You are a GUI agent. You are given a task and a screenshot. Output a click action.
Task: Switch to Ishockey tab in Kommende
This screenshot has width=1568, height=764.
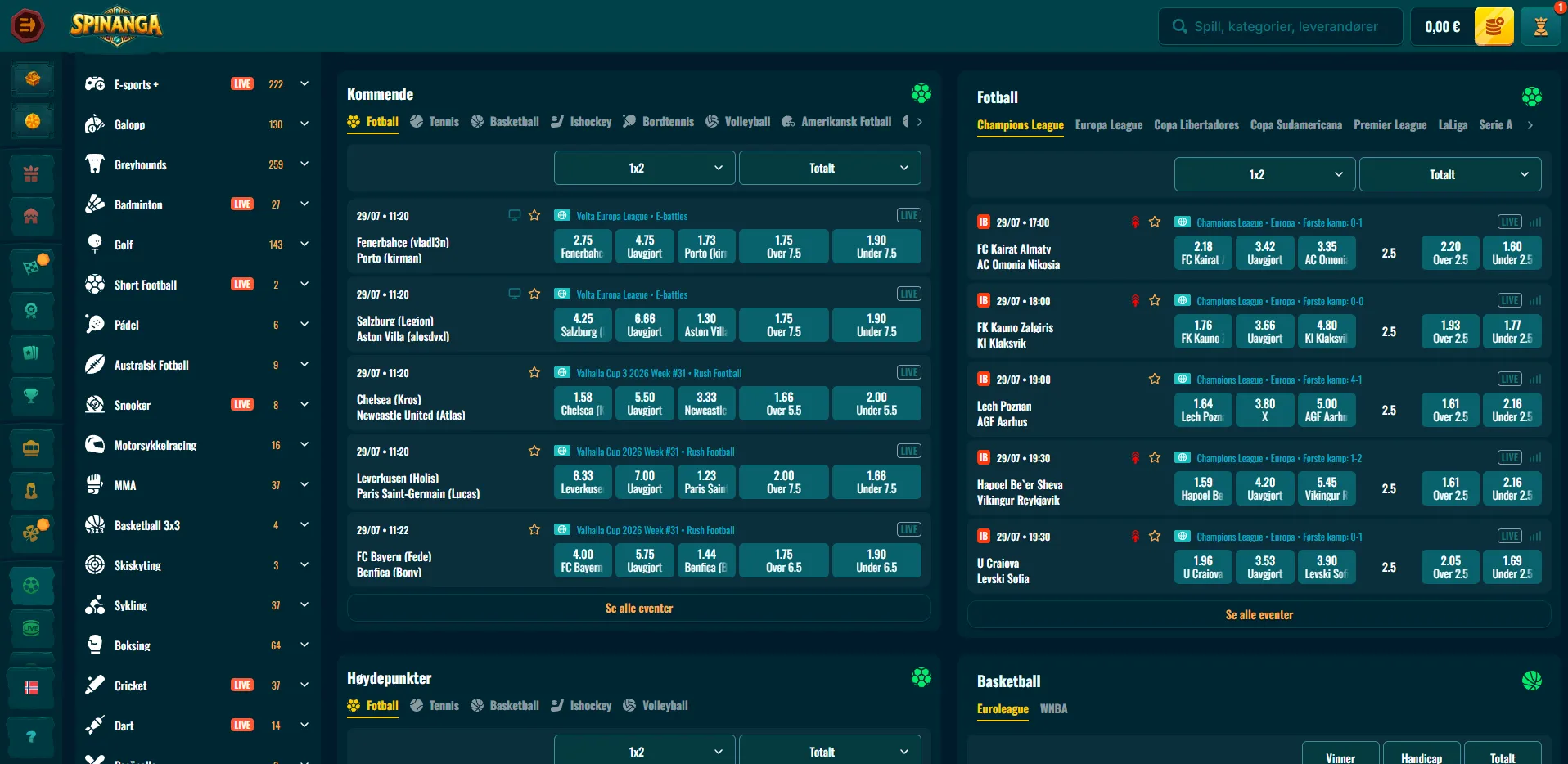[x=581, y=122]
